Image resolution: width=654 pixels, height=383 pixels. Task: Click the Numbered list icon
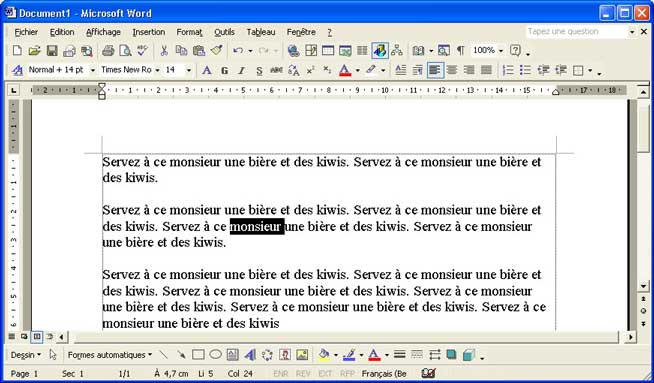point(508,70)
